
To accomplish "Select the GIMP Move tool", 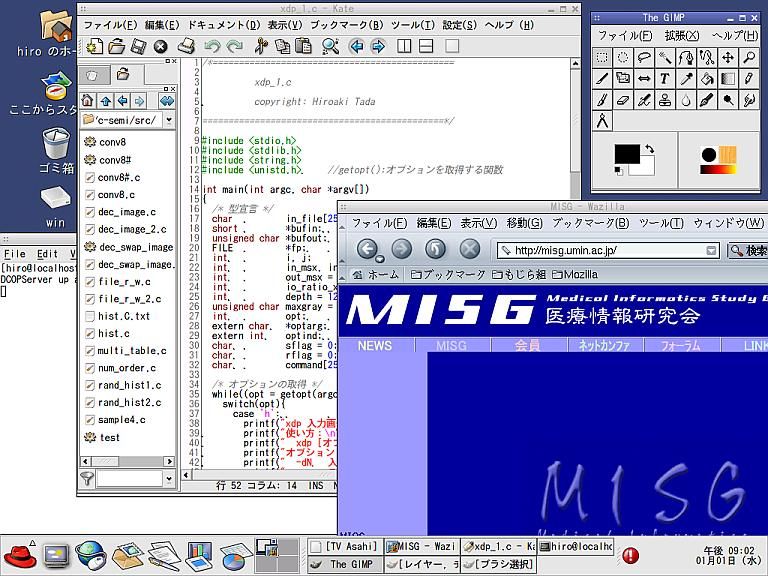I will coord(728,58).
